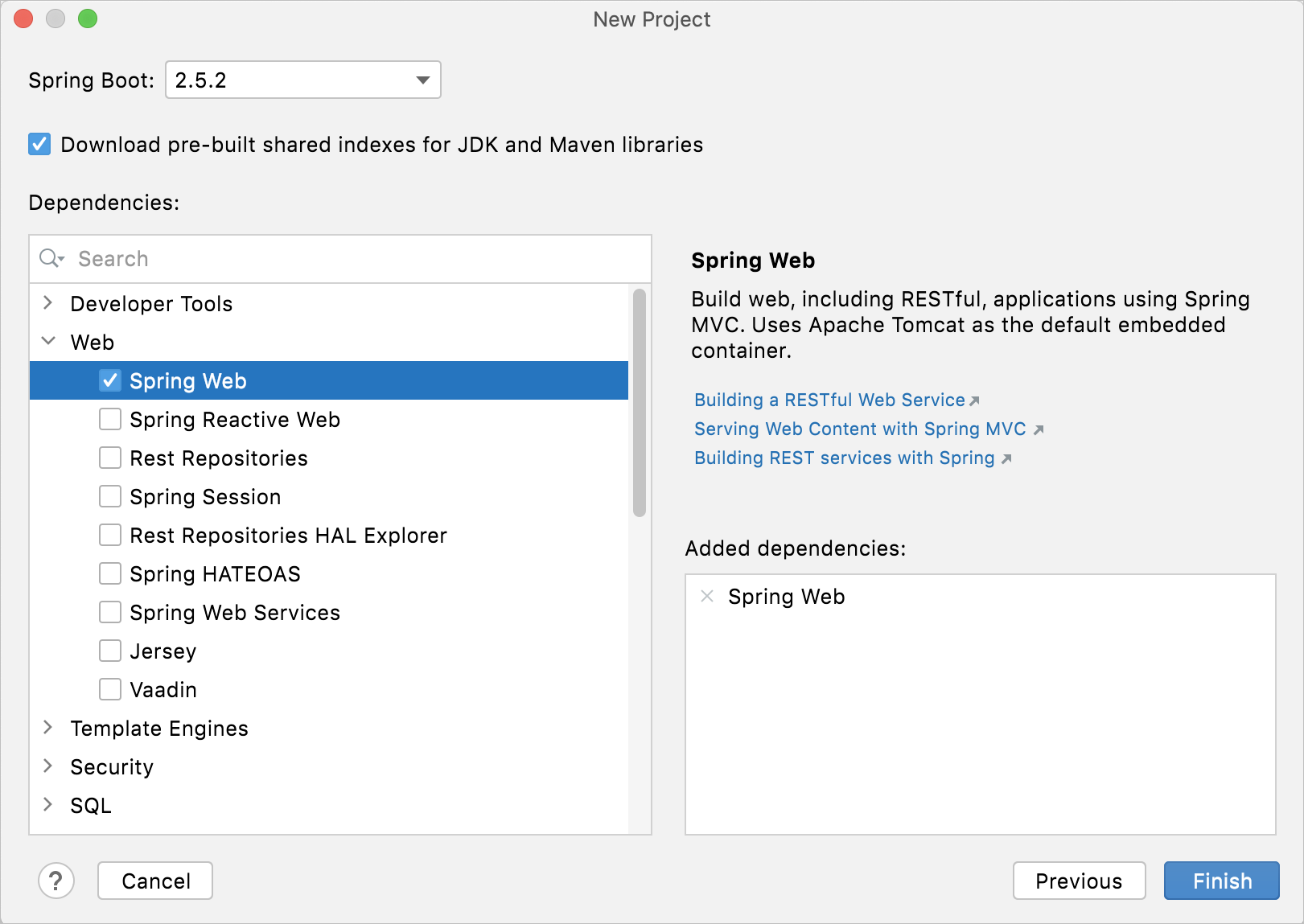The width and height of the screenshot is (1304, 924).
Task: Check the Rest Repositories checkbox
Action: pos(110,458)
